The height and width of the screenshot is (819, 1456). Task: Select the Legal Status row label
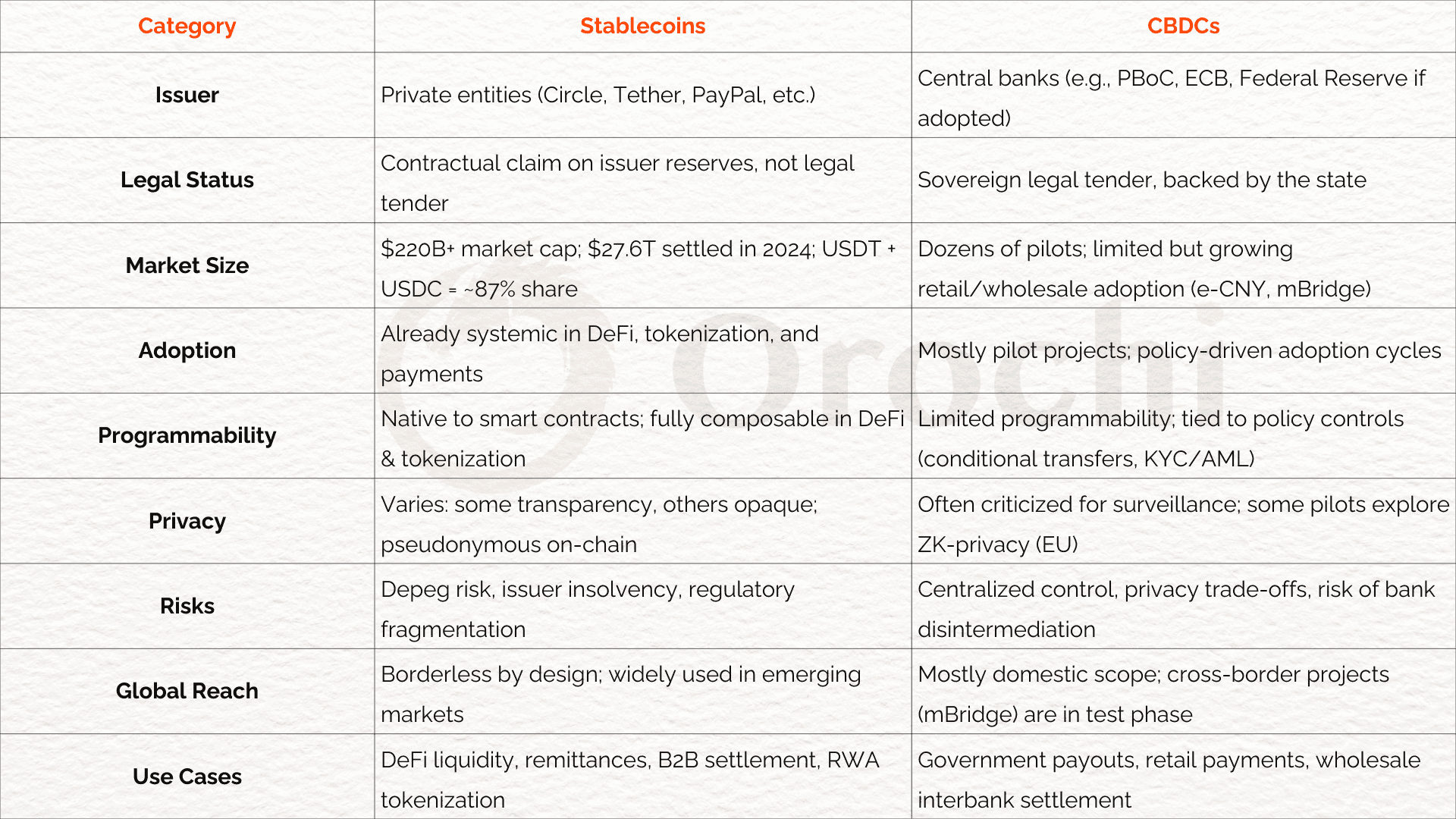pyautogui.click(x=187, y=180)
